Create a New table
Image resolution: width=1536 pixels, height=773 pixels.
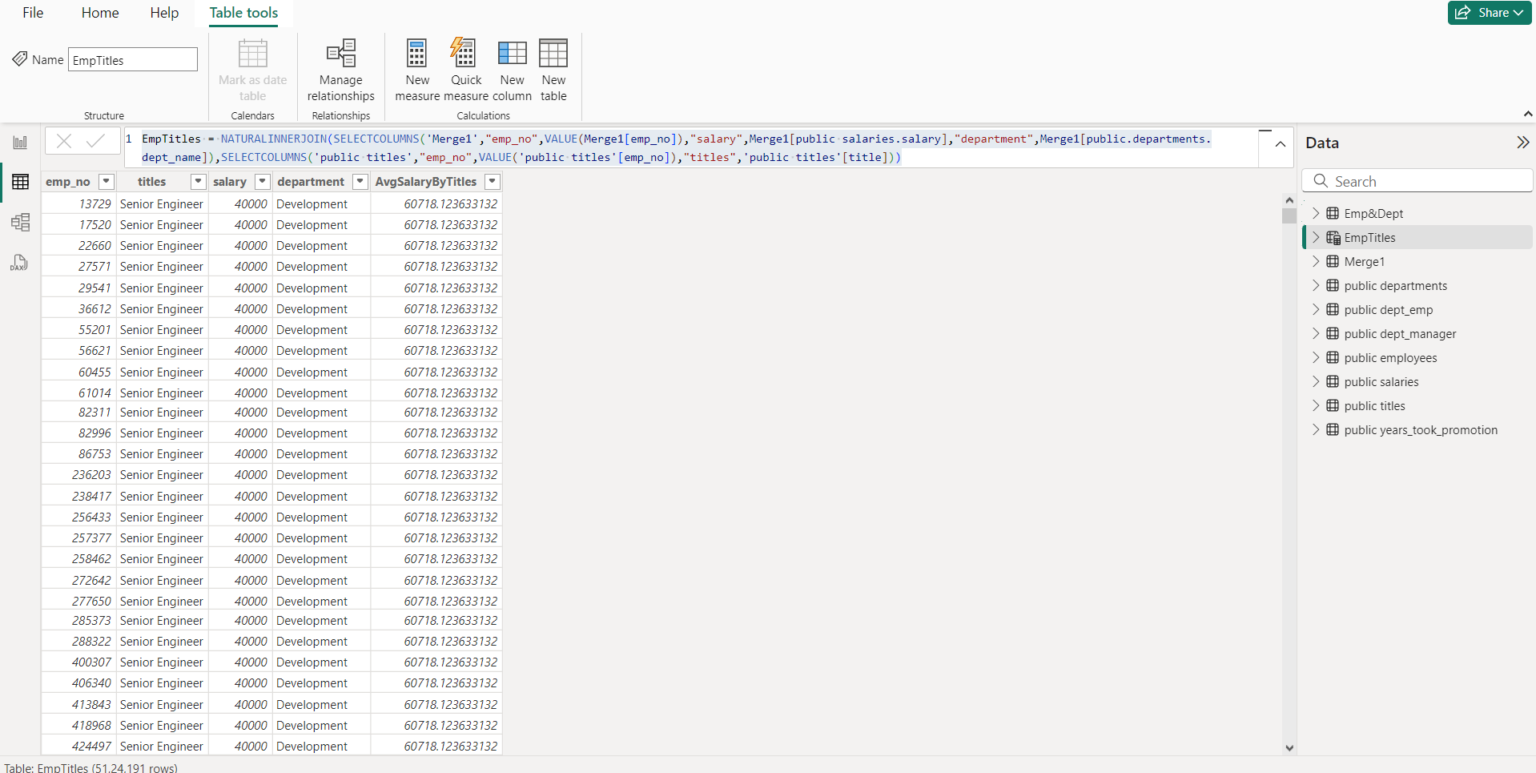pos(553,68)
